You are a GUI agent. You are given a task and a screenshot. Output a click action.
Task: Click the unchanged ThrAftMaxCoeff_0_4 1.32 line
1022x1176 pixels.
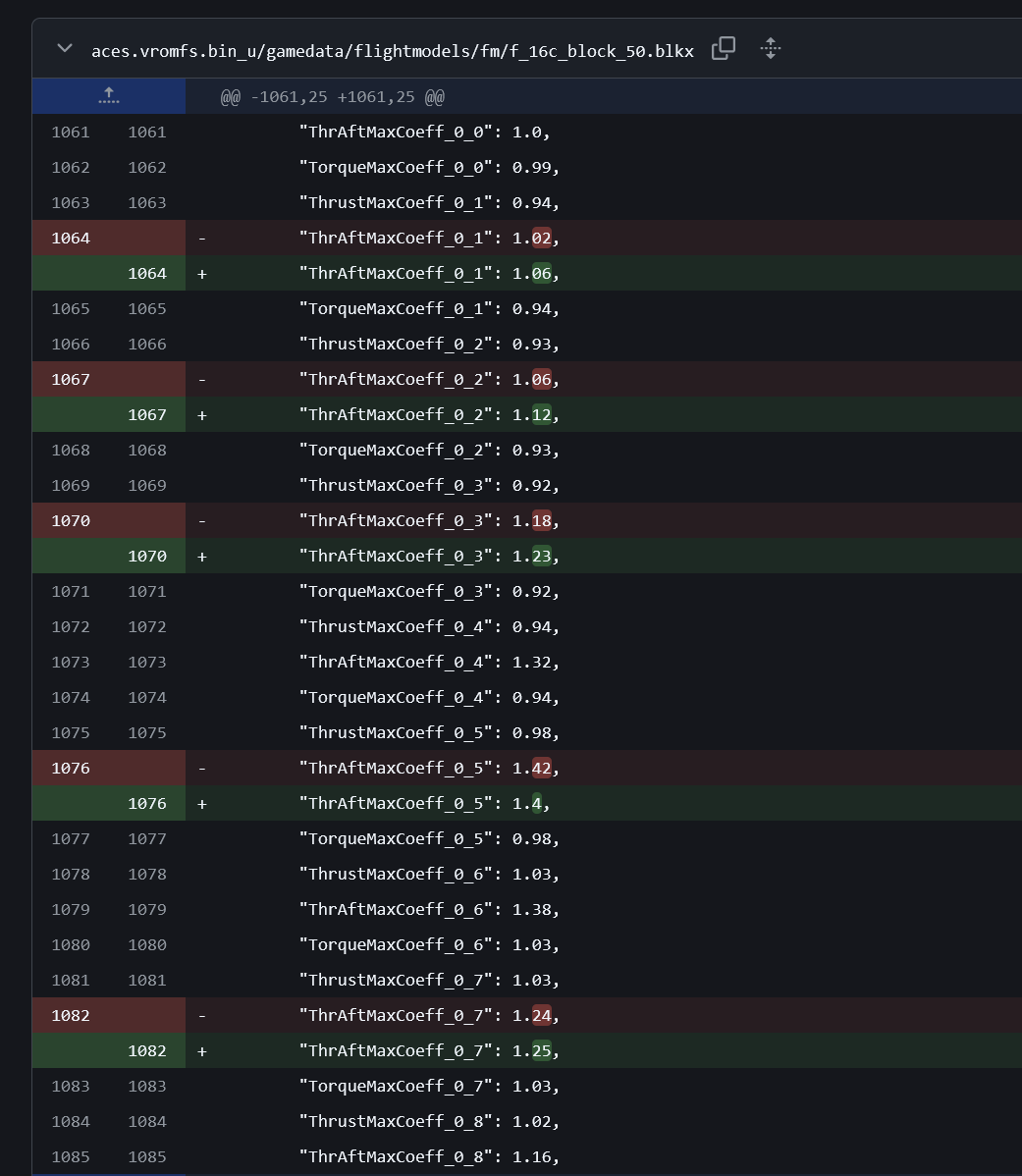pyautogui.click(x=429, y=662)
